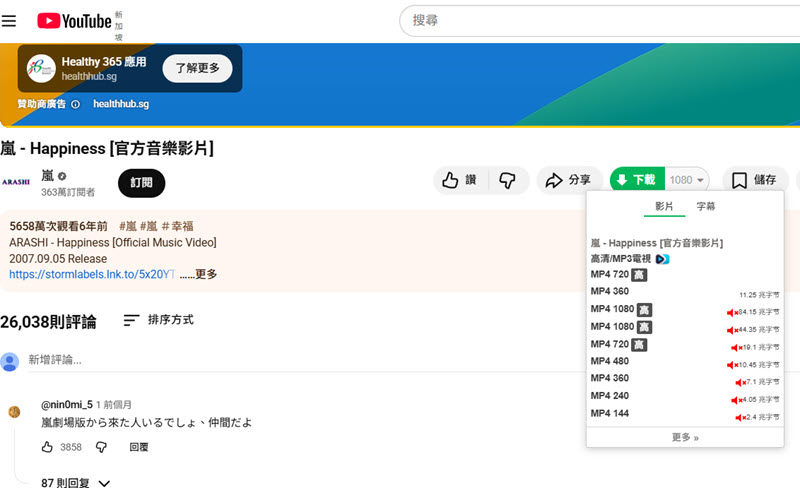Screen dimensions: 800x488
Task: Open the 排序方式 sort icon
Action: coord(131,320)
